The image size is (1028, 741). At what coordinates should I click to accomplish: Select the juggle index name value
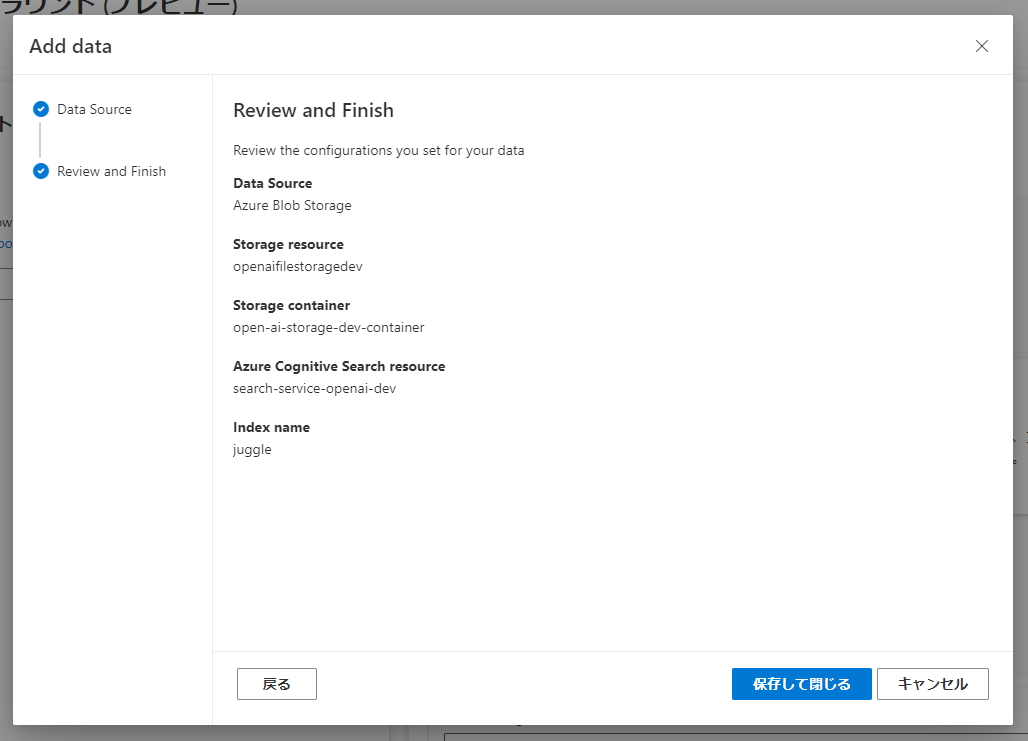point(252,450)
